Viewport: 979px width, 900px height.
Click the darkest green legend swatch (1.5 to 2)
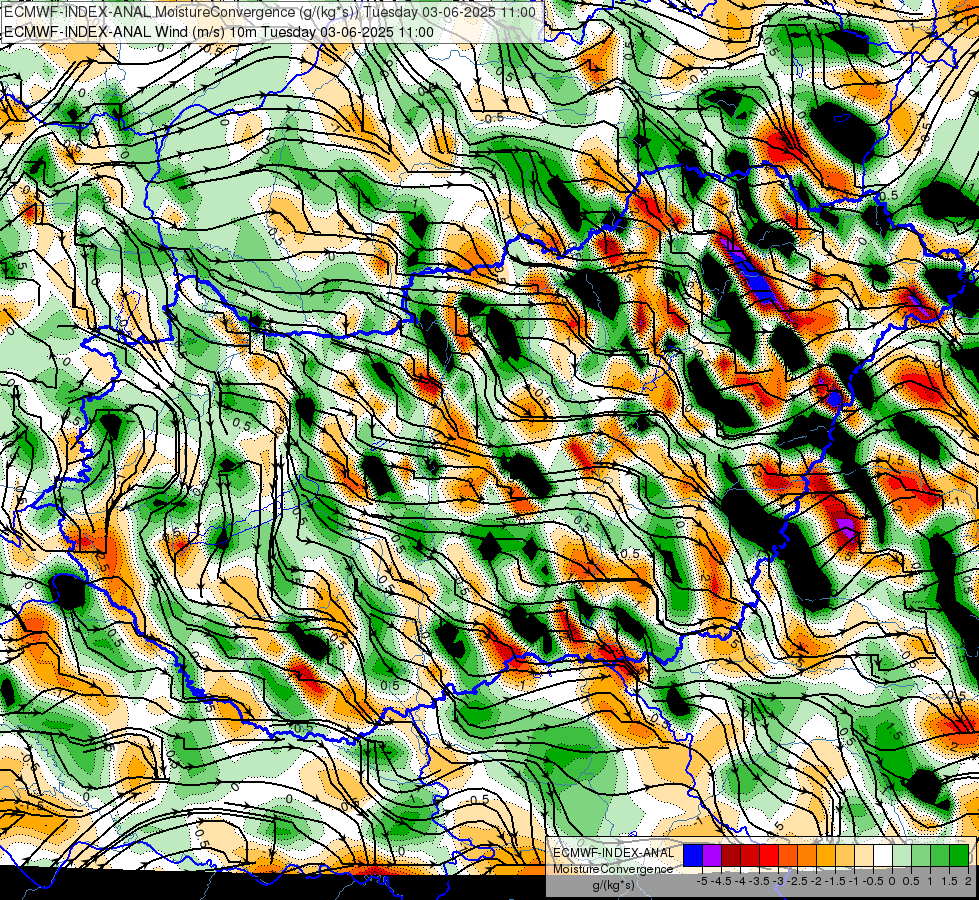click(x=959, y=855)
